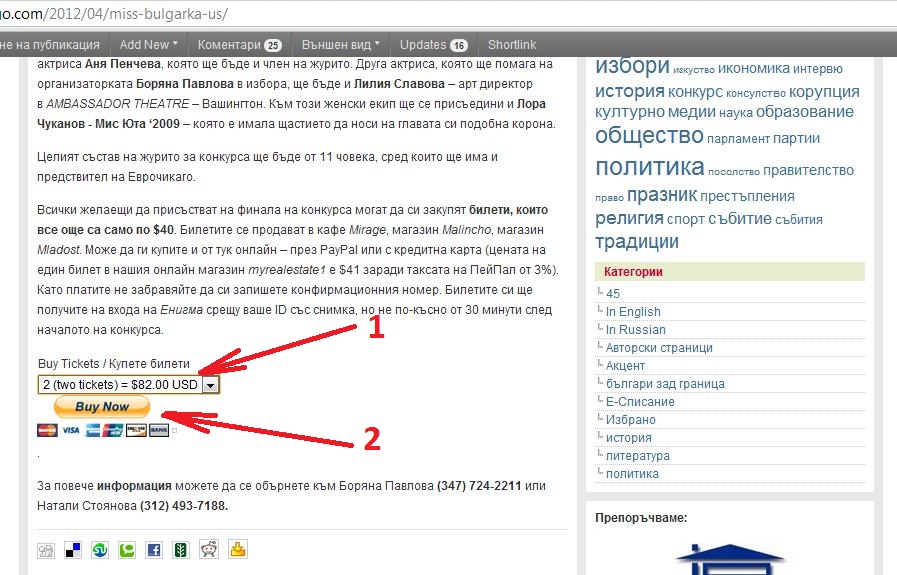Open the In English category link
Screen dimensions: 897x575
(633, 311)
